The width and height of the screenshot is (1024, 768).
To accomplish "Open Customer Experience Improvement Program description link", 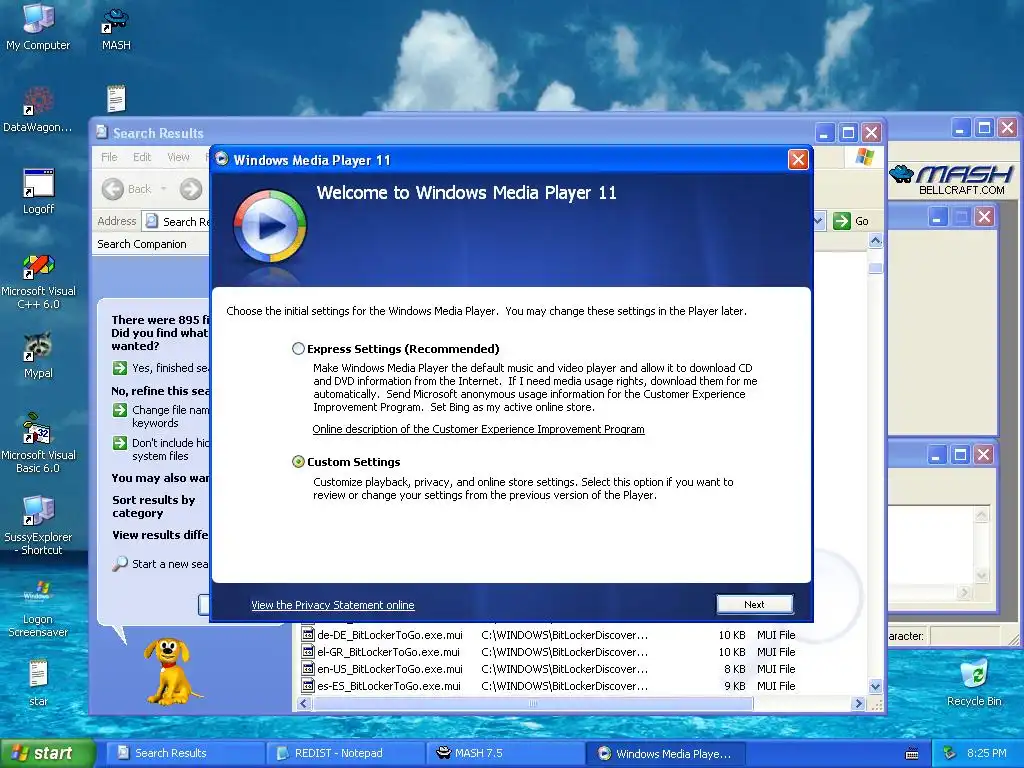I will pos(478,429).
